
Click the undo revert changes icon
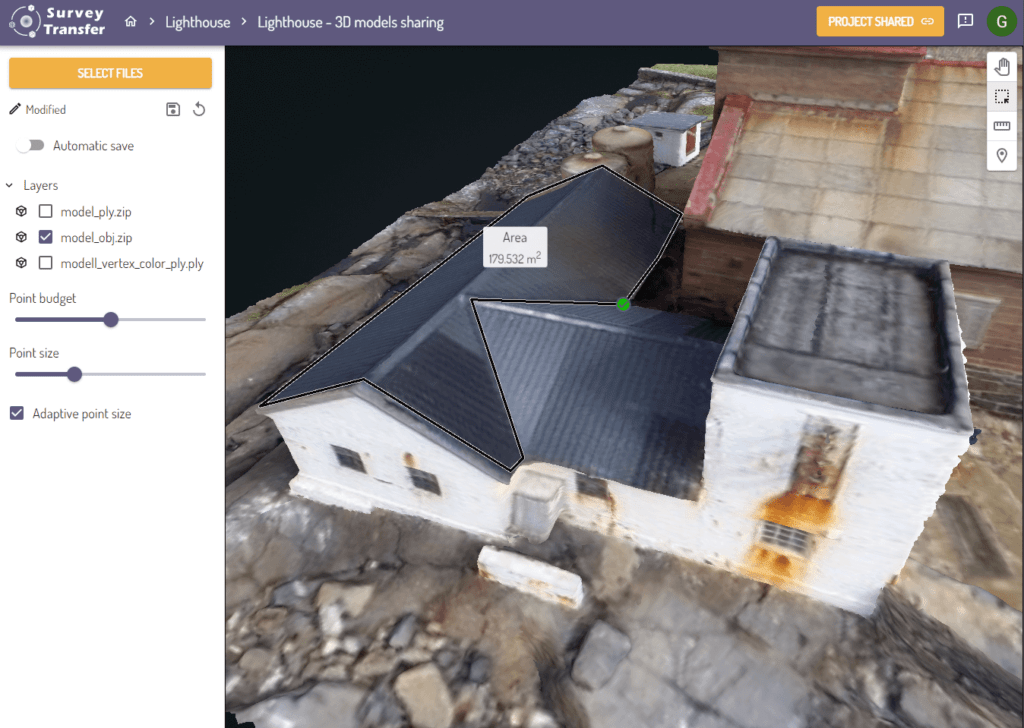(x=199, y=109)
